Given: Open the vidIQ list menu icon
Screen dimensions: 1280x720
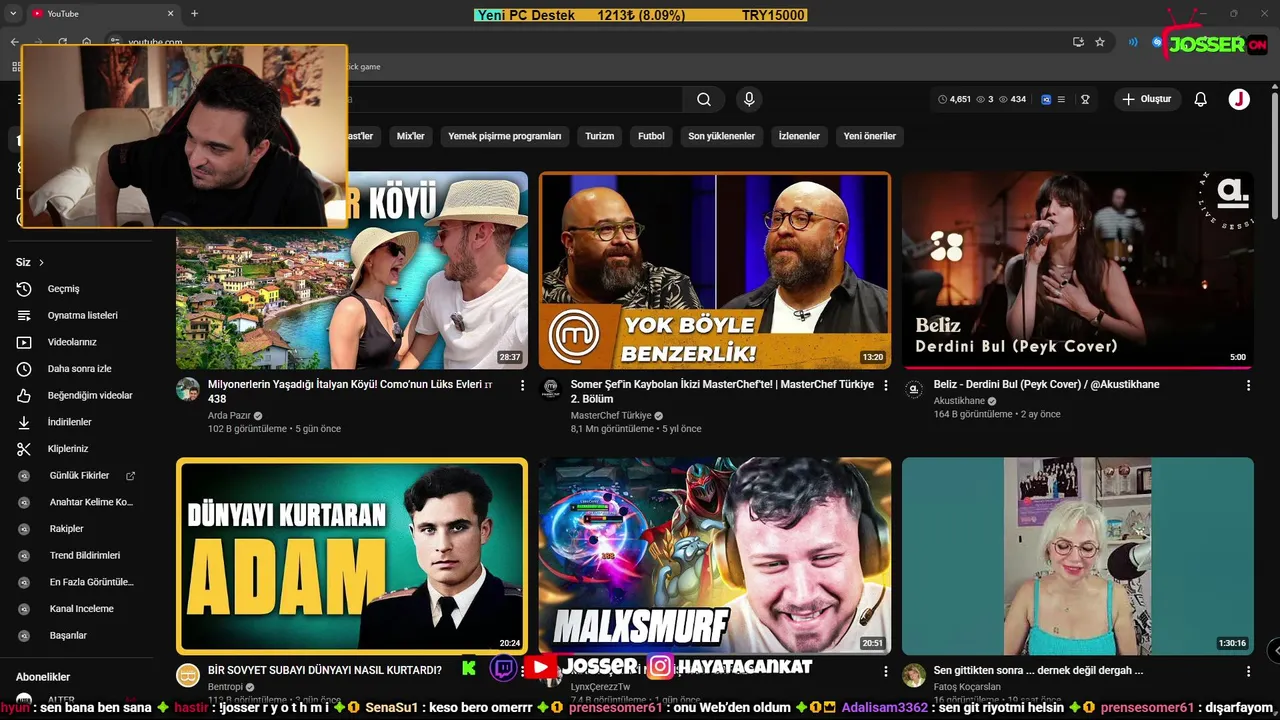Looking at the screenshot, I should click(1061, 99).
